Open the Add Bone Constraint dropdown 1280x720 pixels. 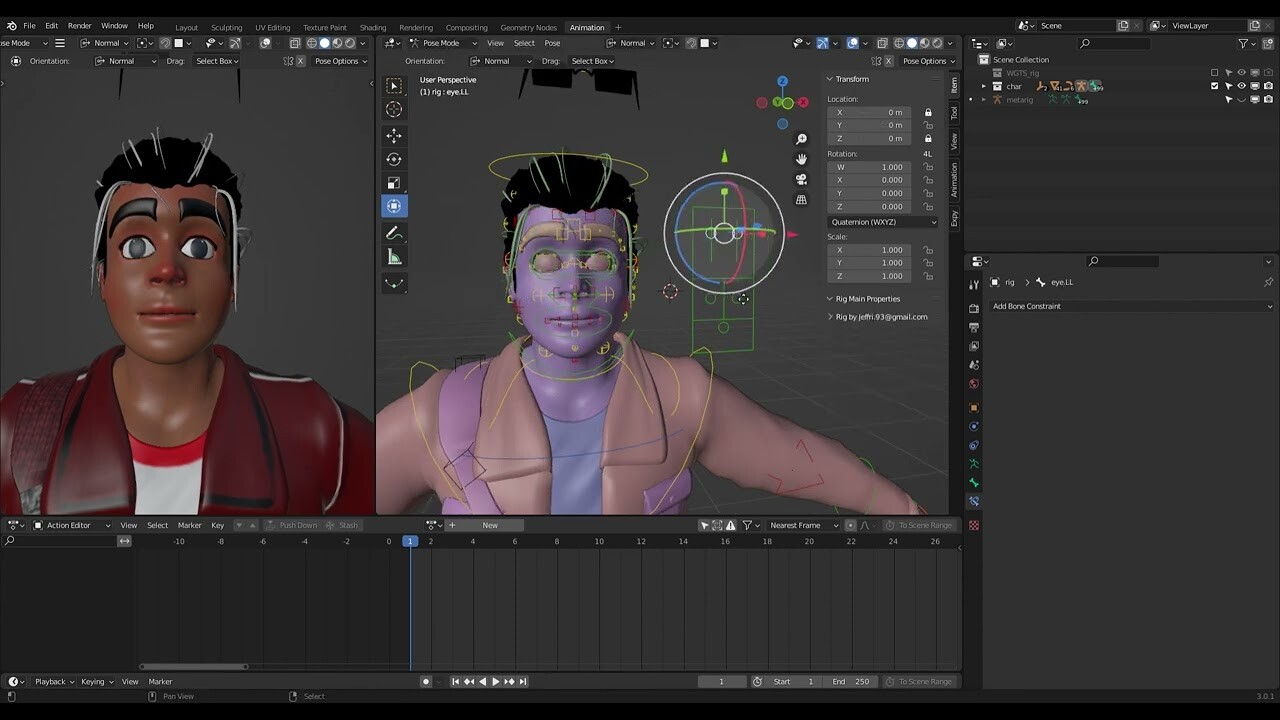coord(1130,306)
